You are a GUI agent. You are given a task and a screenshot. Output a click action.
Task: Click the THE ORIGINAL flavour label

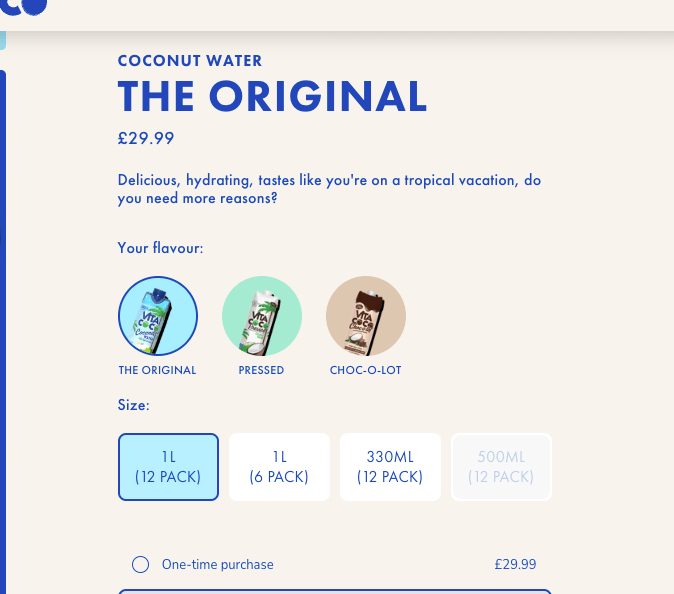[157, 370]
